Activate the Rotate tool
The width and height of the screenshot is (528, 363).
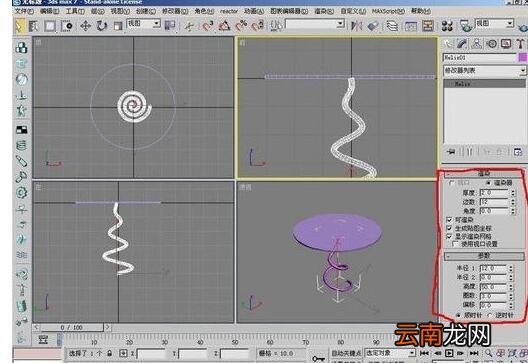point(102,26)
